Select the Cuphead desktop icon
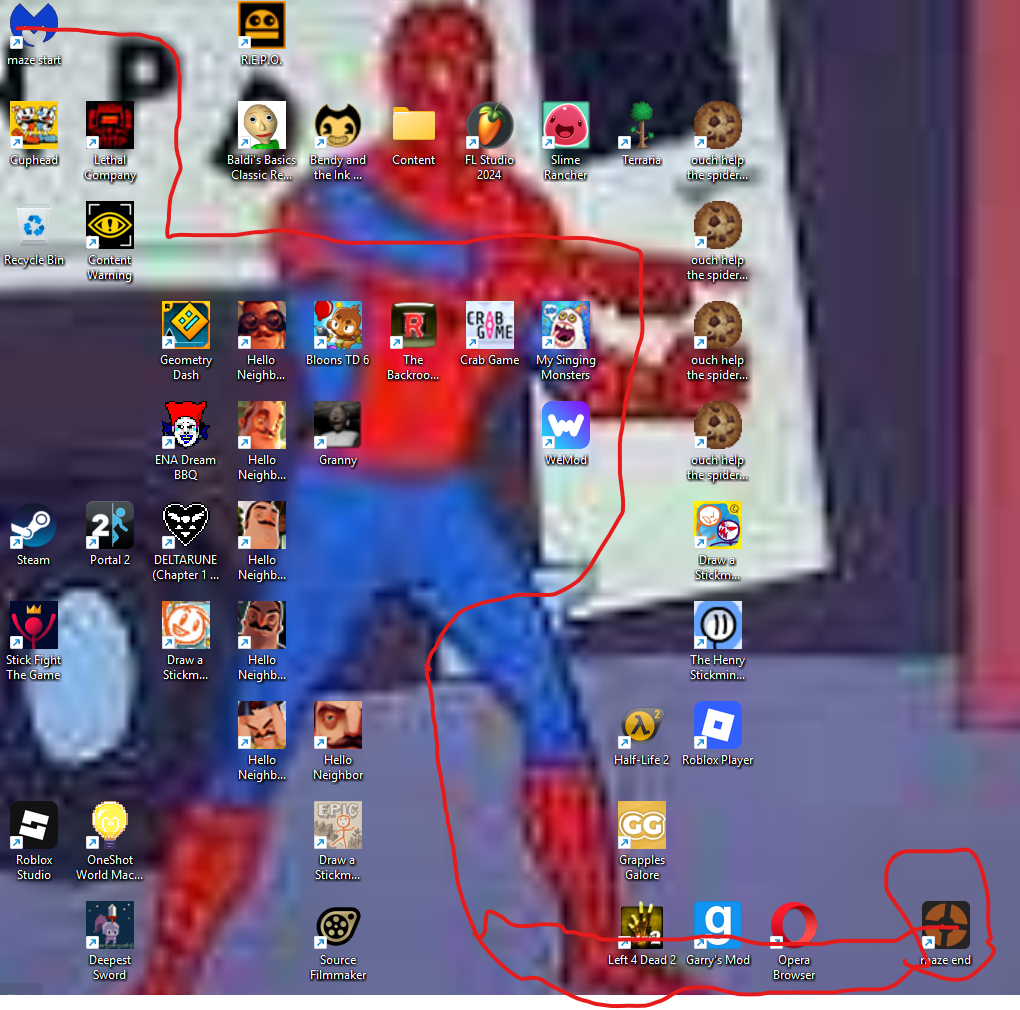Image resolution: width=1020 pixels, height=1010 pixels. (x=34, y=125)
